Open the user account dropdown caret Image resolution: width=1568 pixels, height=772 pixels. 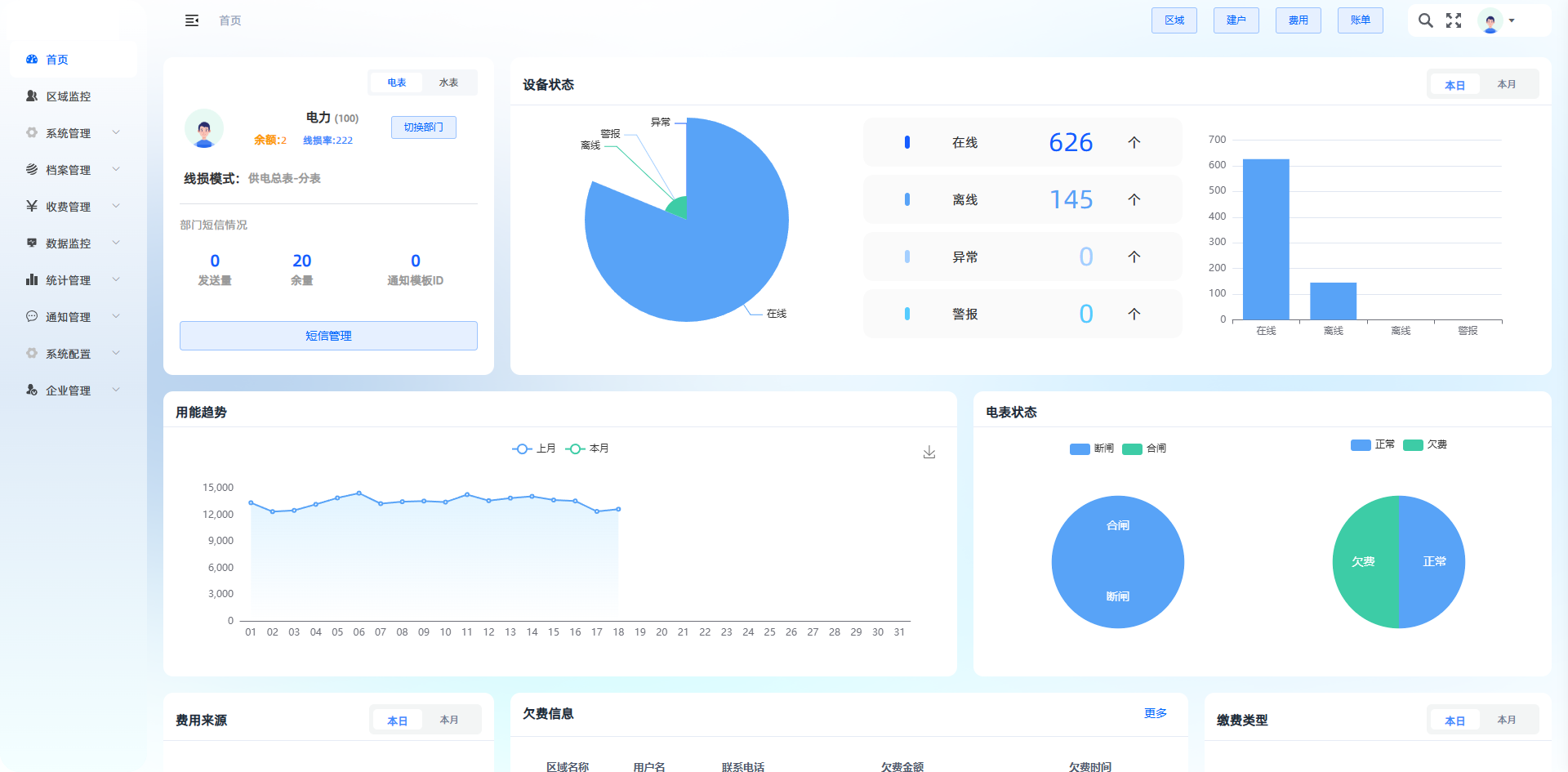pyautogui.click(x=1512, y=20)
